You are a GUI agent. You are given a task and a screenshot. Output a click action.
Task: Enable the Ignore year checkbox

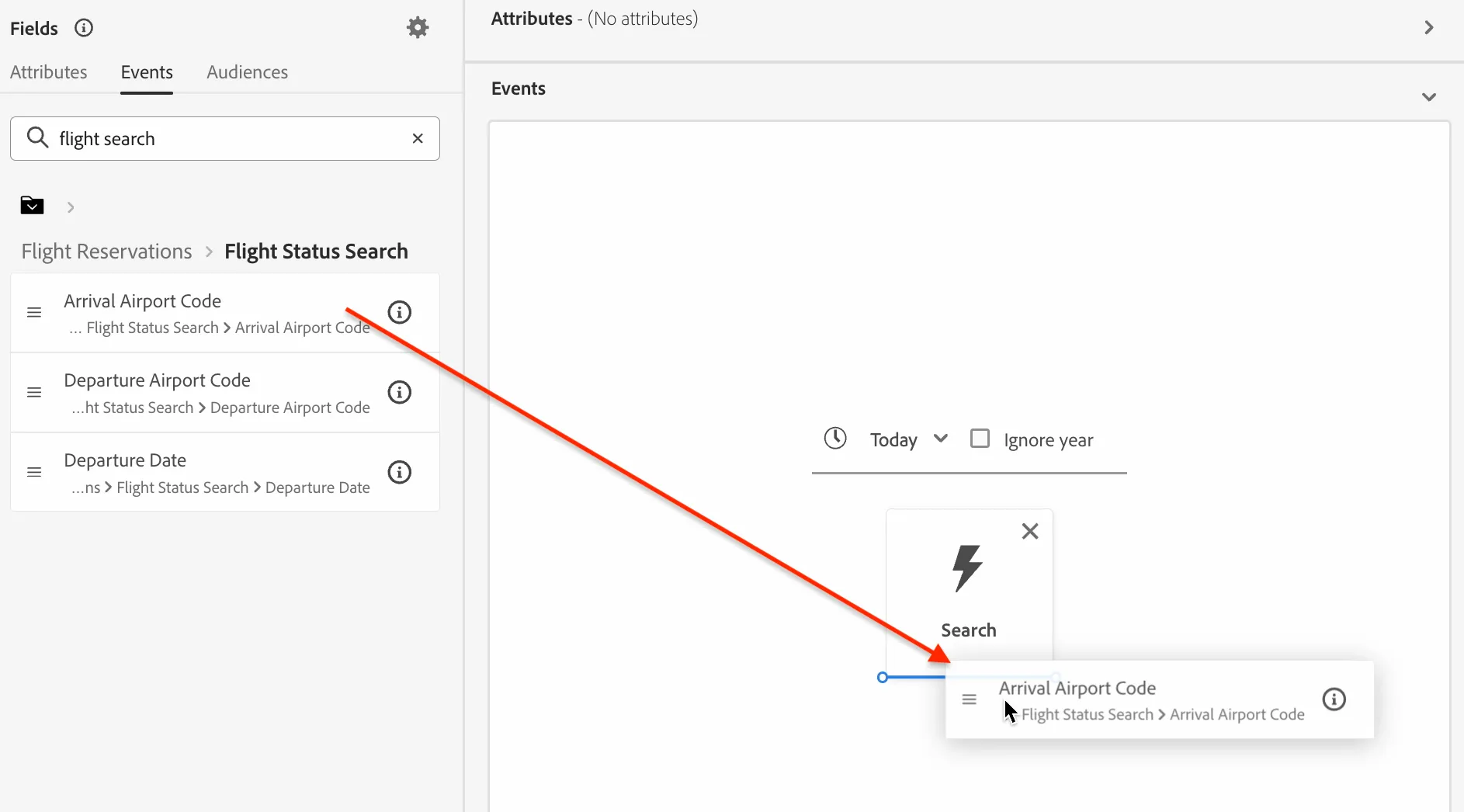pyautogui.click(x=980, y=439)
